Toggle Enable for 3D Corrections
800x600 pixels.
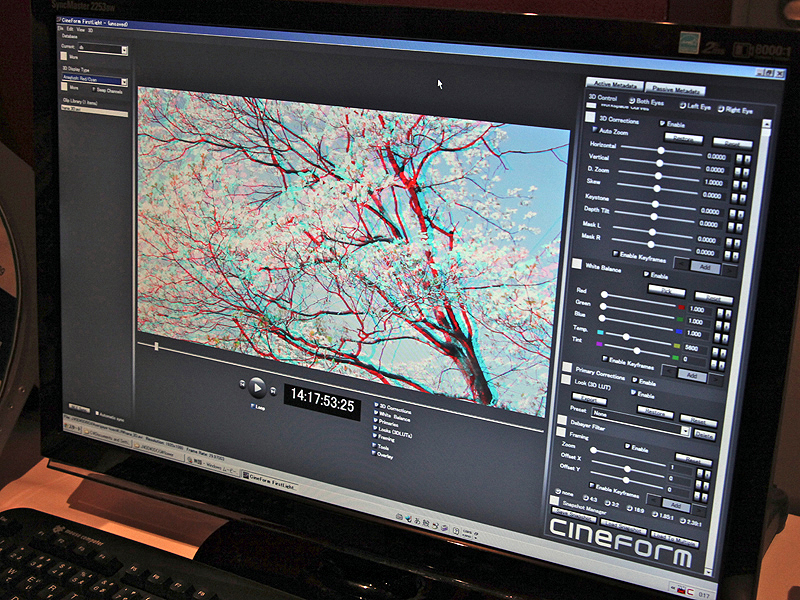pos(662,123)
